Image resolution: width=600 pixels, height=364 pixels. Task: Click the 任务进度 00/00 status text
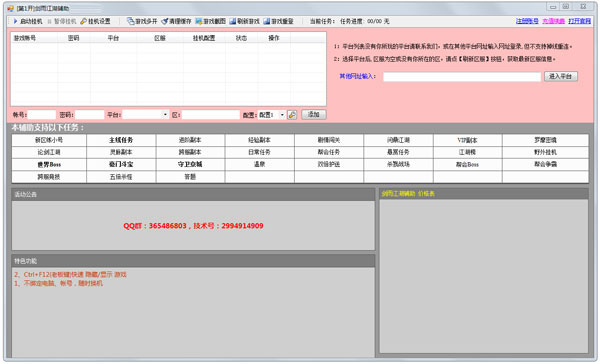click(365, 21)
